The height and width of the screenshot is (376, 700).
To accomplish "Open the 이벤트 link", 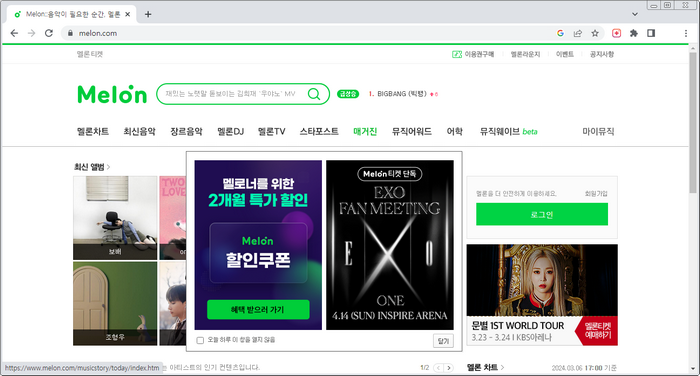I will tap(564, 54).
